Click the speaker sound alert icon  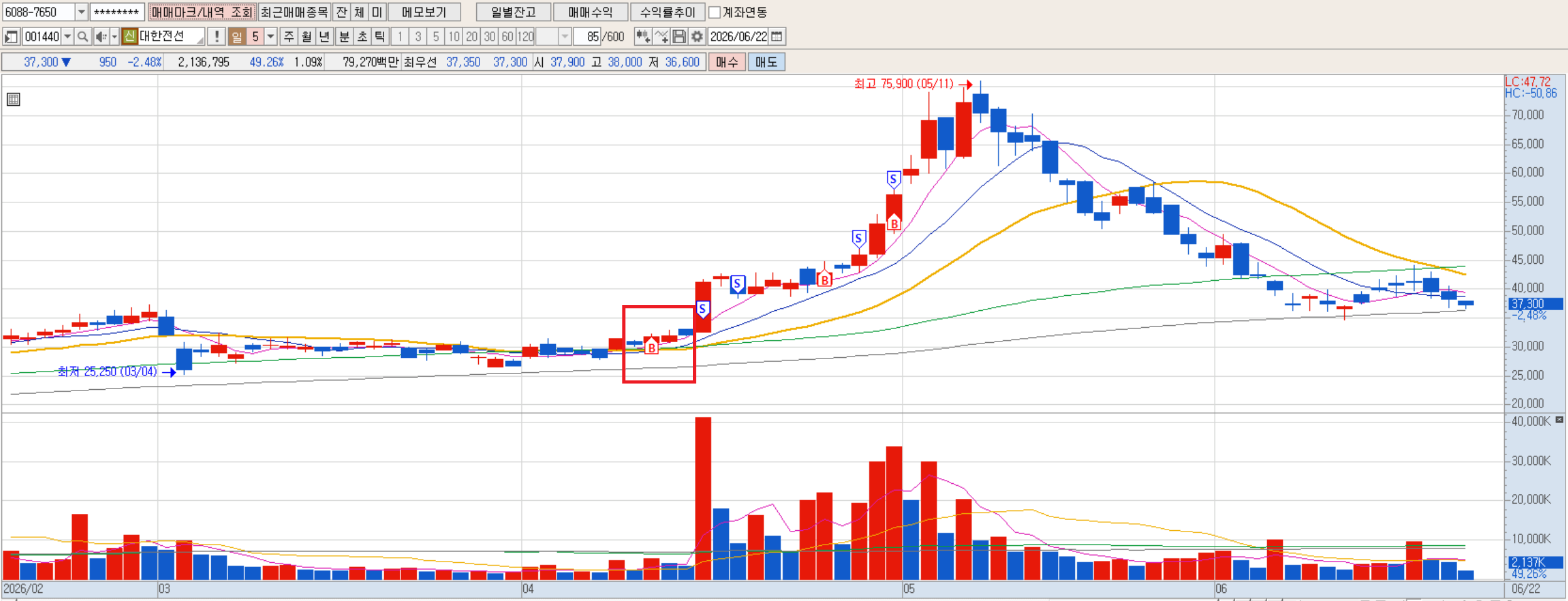click(x=101, y=37)
